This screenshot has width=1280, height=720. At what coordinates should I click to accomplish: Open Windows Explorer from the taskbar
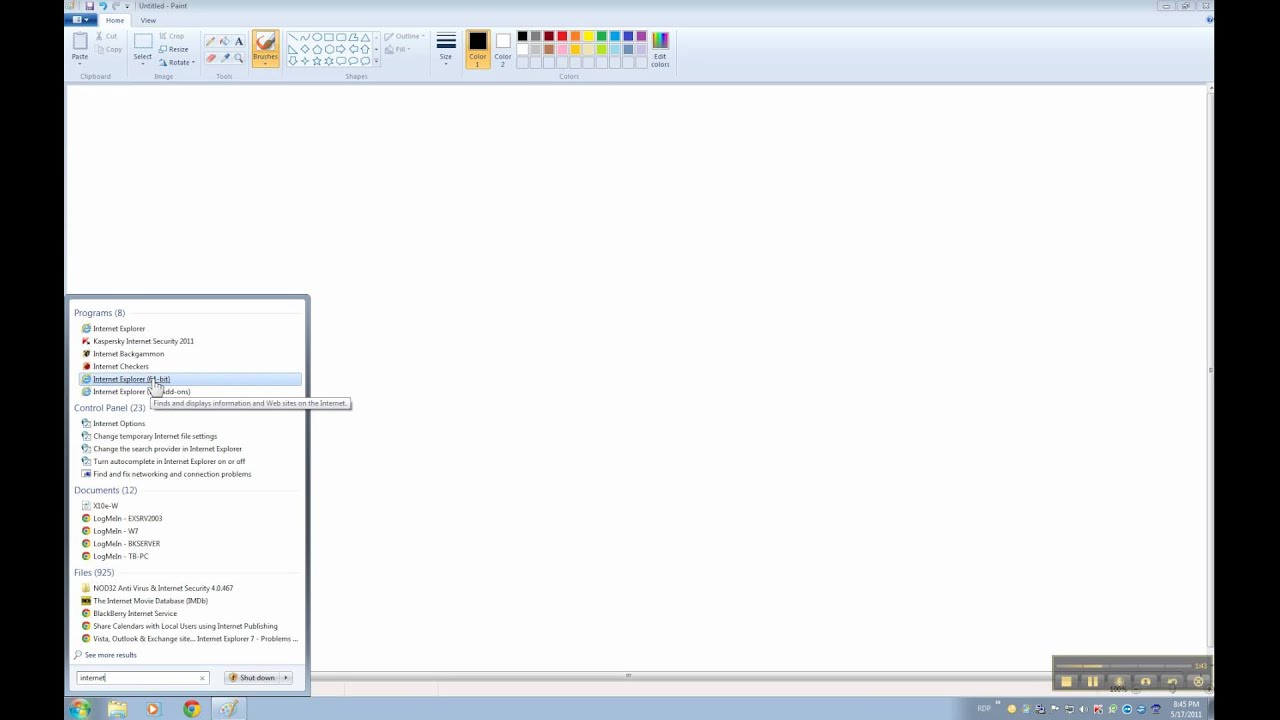click(117, 709)
